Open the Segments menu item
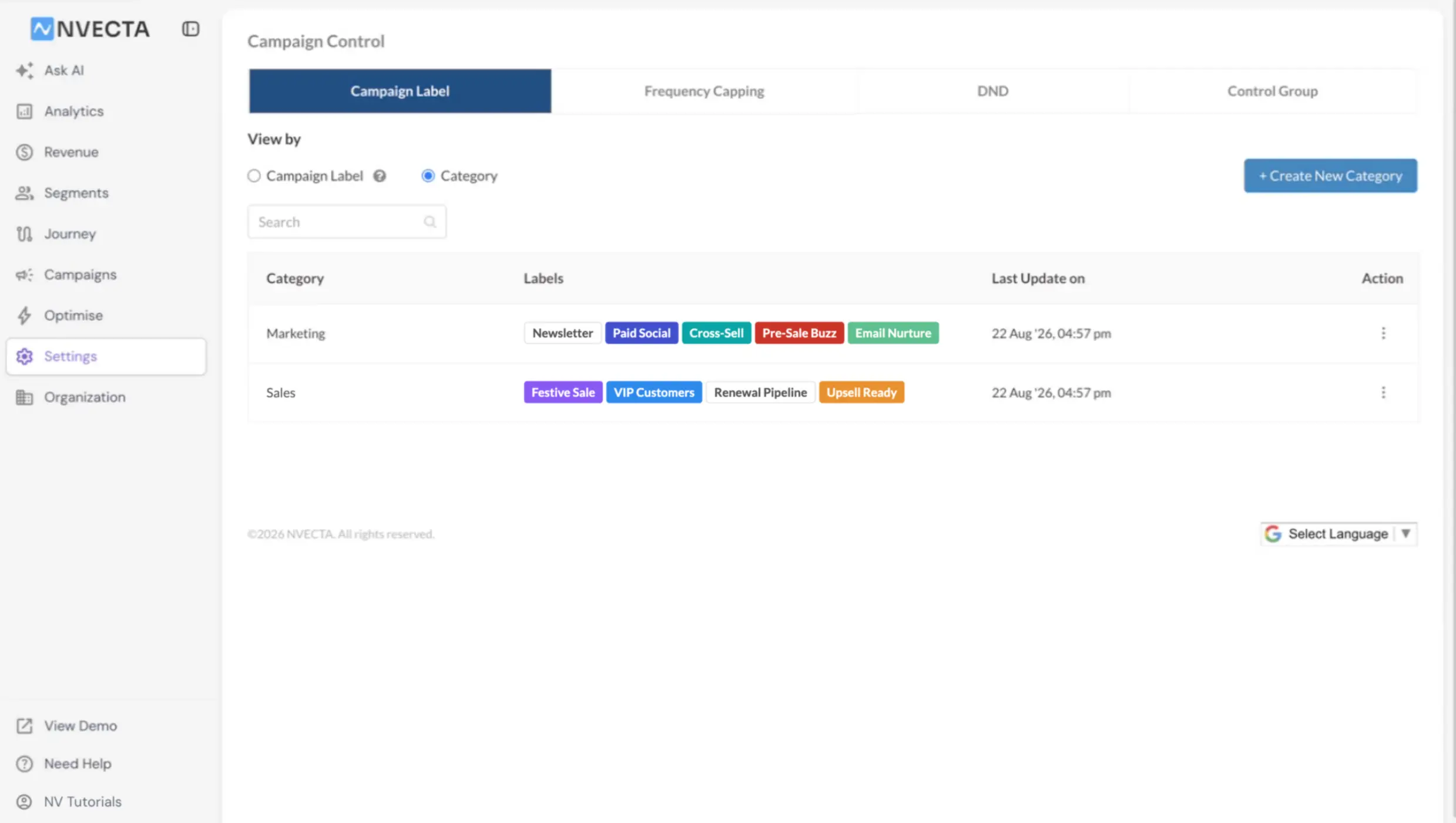This screenshot has width=1456, height=823. pyautogui.click(x=106, y=193)
